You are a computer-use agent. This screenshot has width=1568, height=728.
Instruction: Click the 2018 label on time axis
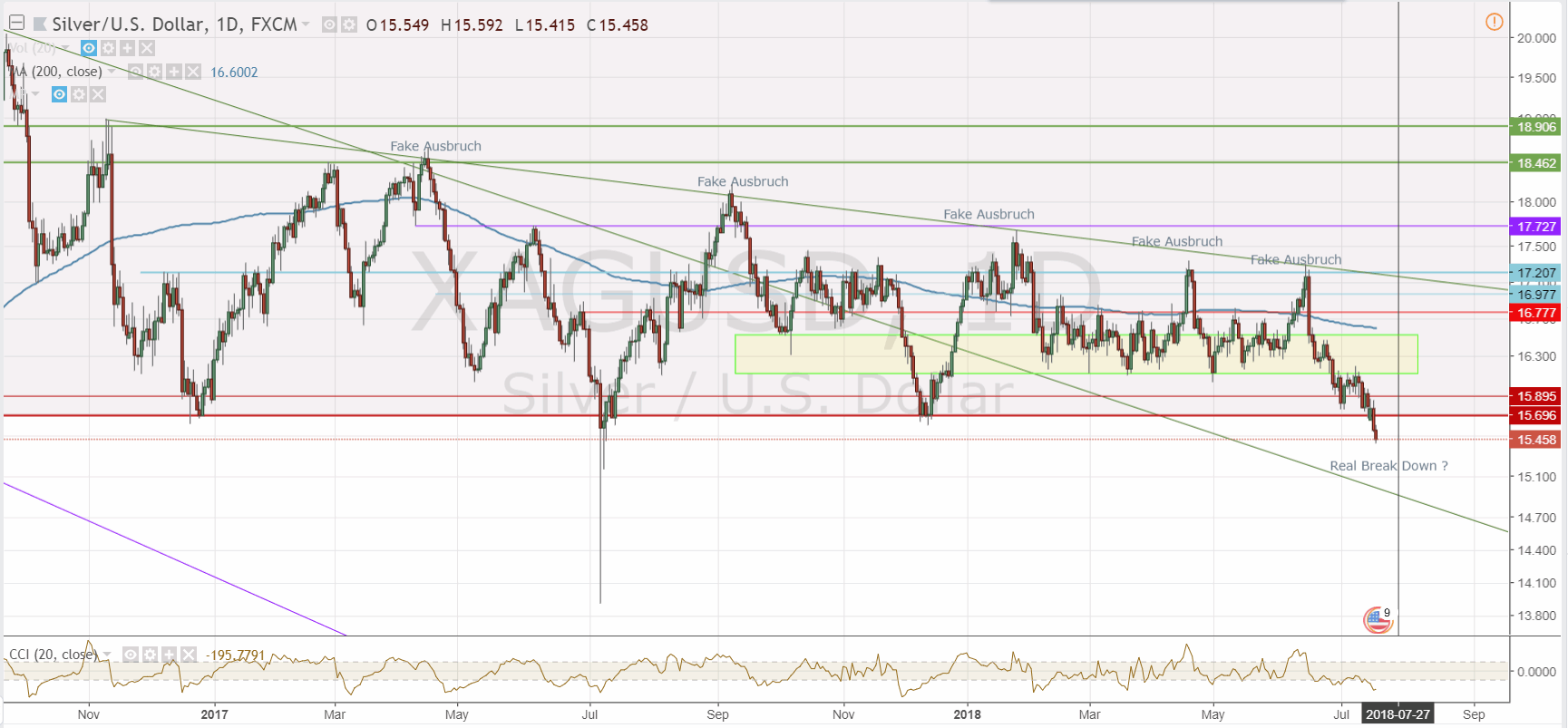coord(967,714)
